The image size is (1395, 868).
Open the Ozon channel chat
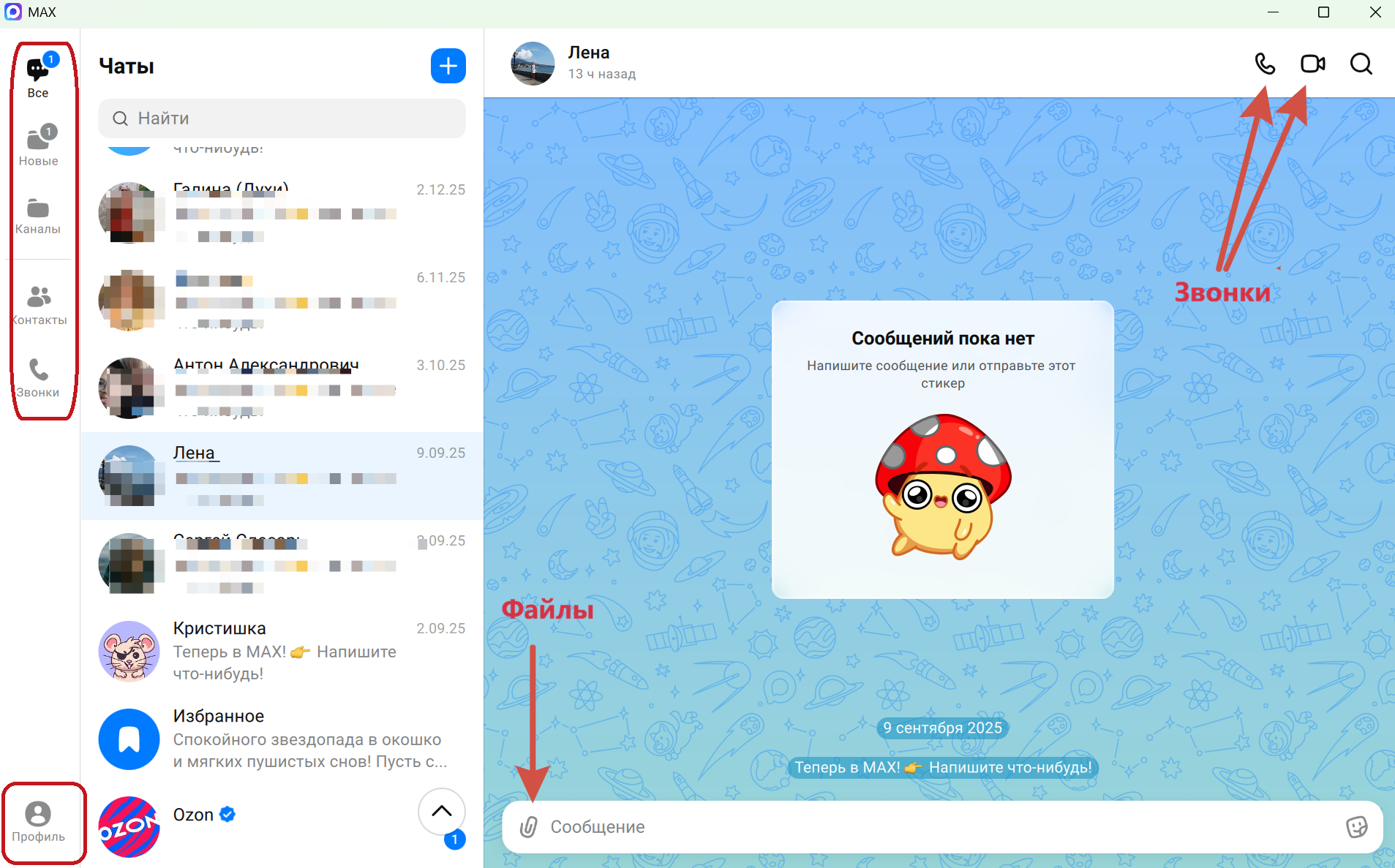(x=256, y=825)
